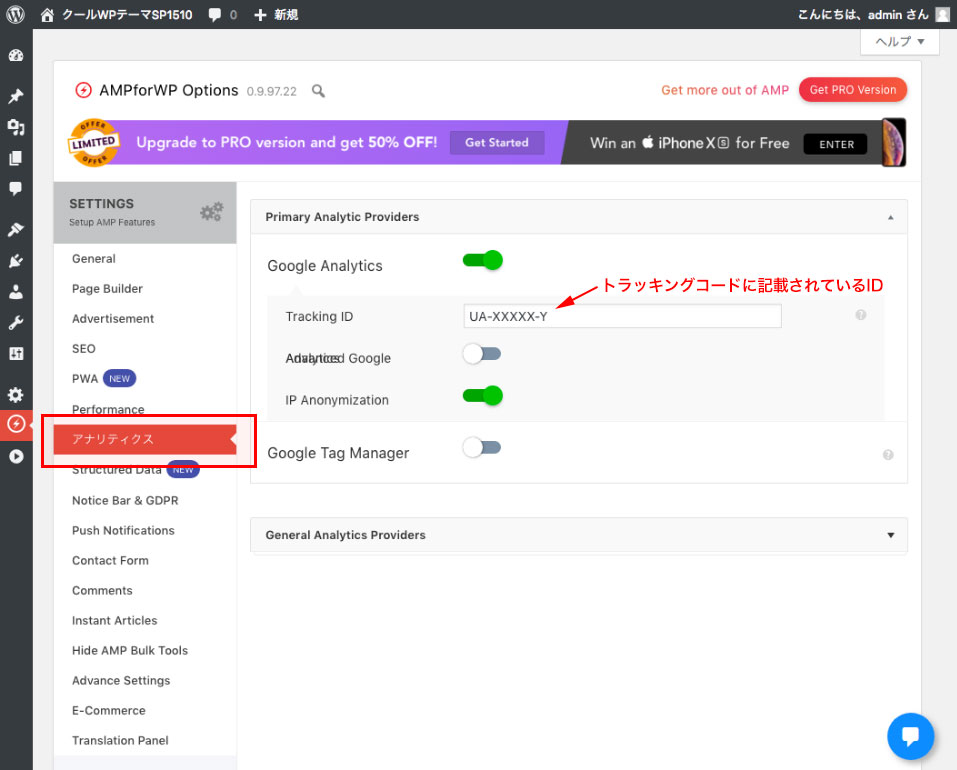The height and width of the screenshot is (770, 957).
Task: Click into the Tracking ID field
Action: [622, 316]
